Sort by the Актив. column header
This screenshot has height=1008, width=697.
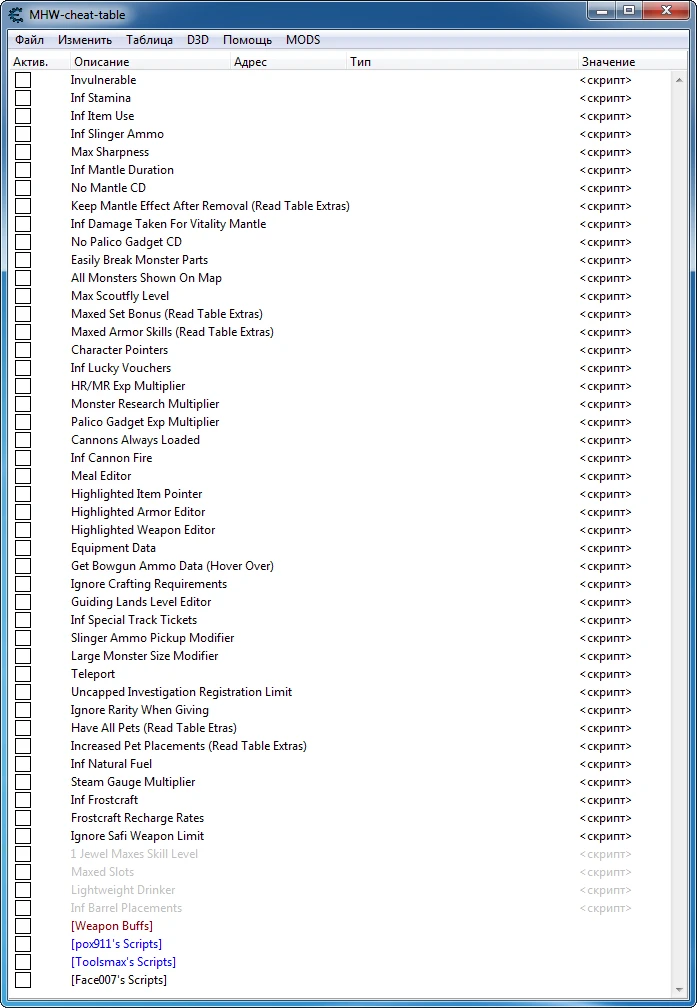pyautogui.click(x=39, y=62)
